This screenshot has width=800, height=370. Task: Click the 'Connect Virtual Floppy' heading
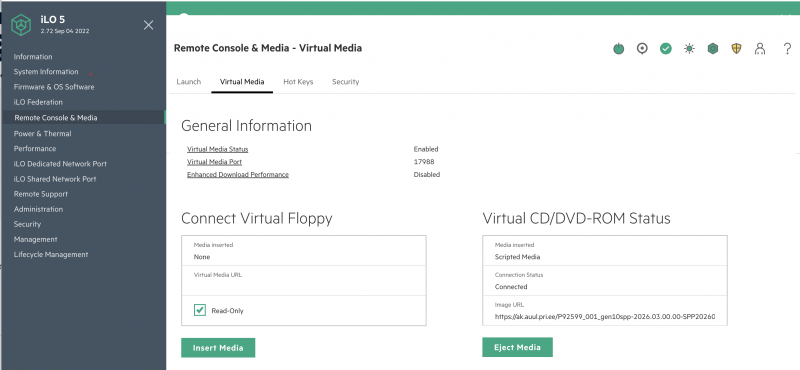click(257, 218)
